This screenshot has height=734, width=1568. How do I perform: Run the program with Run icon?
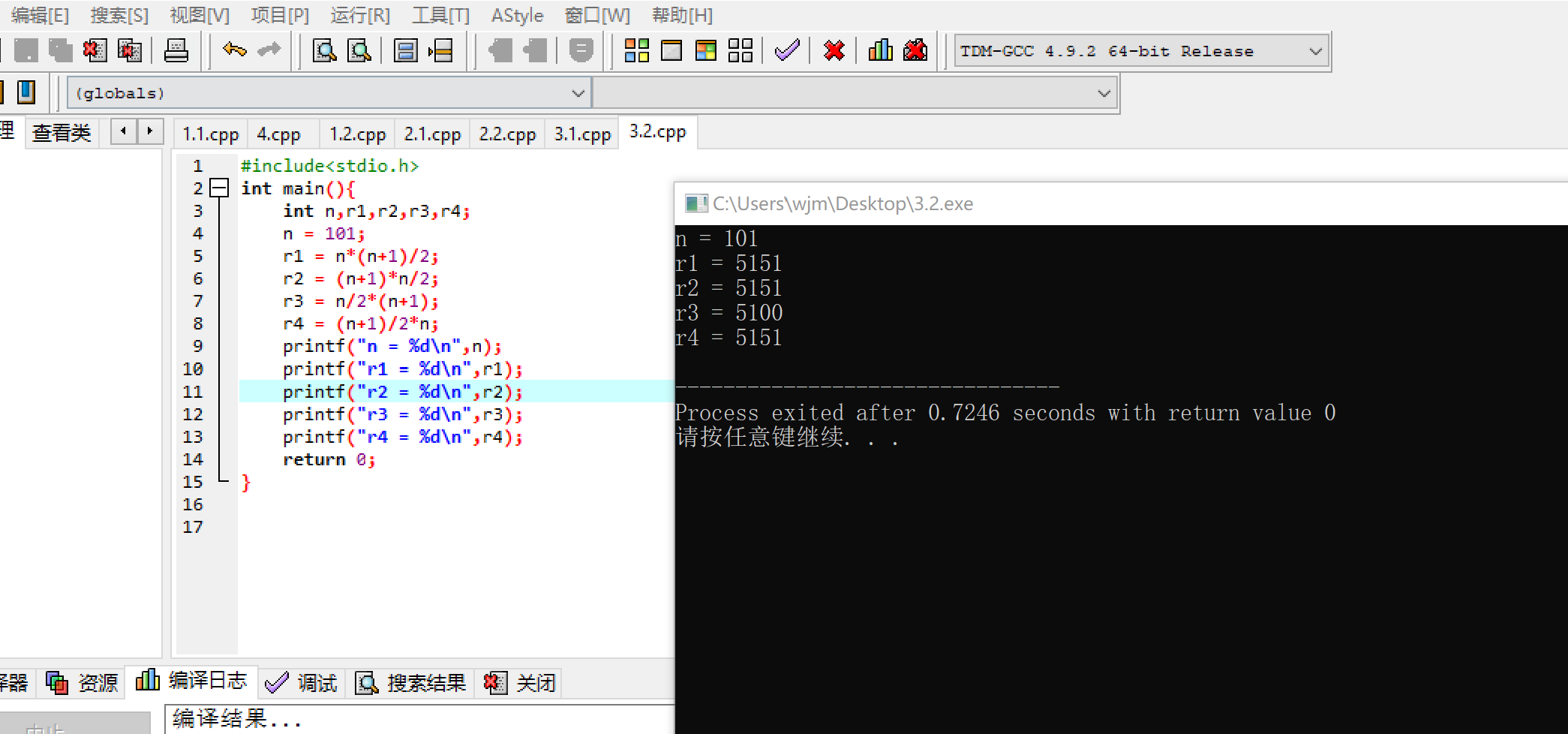(x=671, y=51)
